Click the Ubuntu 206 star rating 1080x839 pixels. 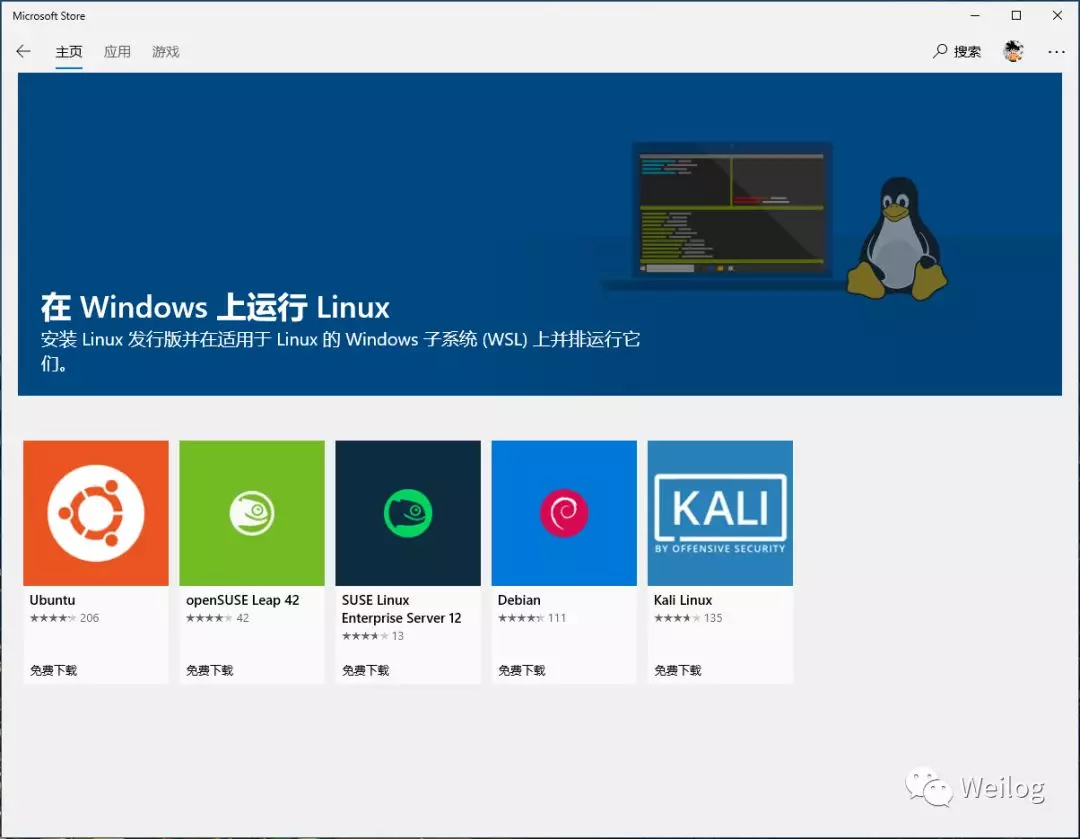[x=64, y=618]
